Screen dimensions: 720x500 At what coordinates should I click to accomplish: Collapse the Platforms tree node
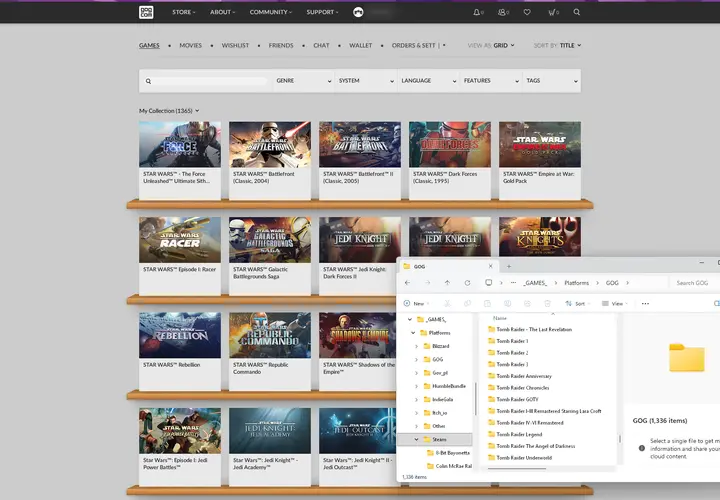413,332
